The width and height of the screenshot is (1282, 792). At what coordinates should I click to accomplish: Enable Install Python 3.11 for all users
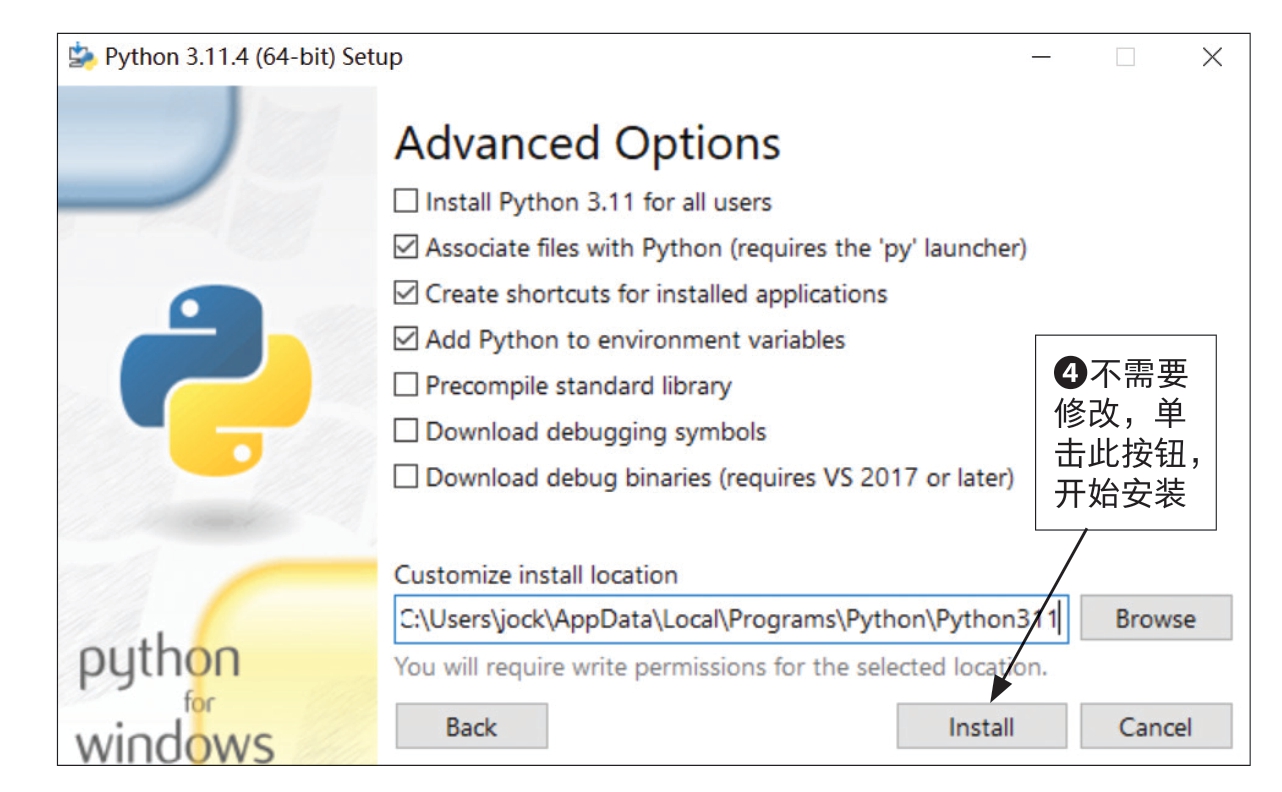pyautogui.click(x=406, y=202)
